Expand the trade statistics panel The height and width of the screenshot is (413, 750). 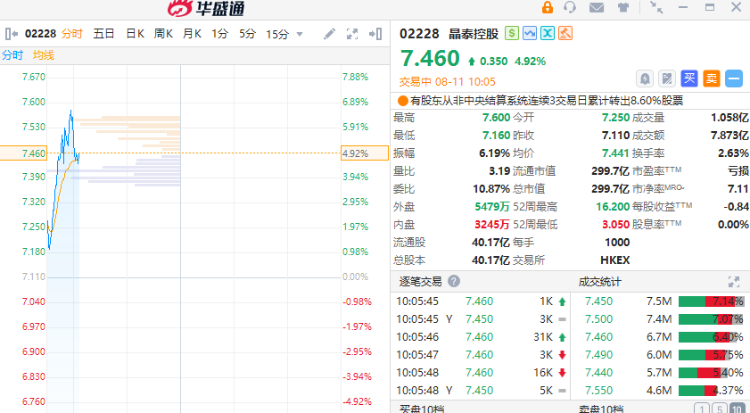pos(734,281)
